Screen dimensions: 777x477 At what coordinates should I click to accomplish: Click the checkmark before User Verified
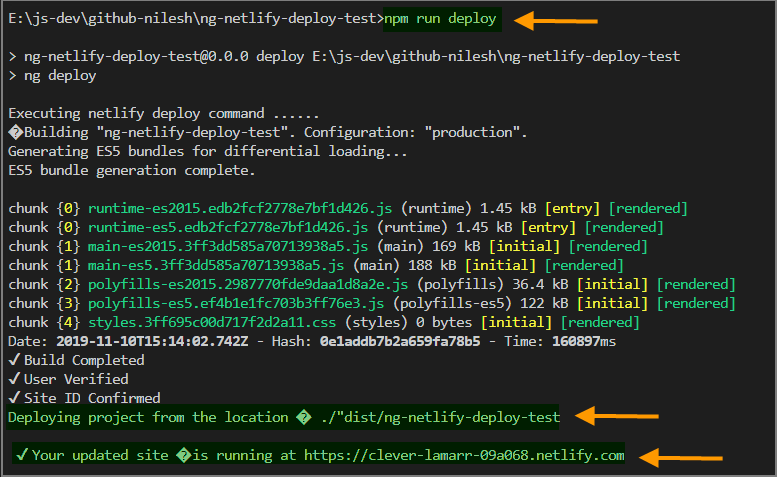[x=13, y=379]
